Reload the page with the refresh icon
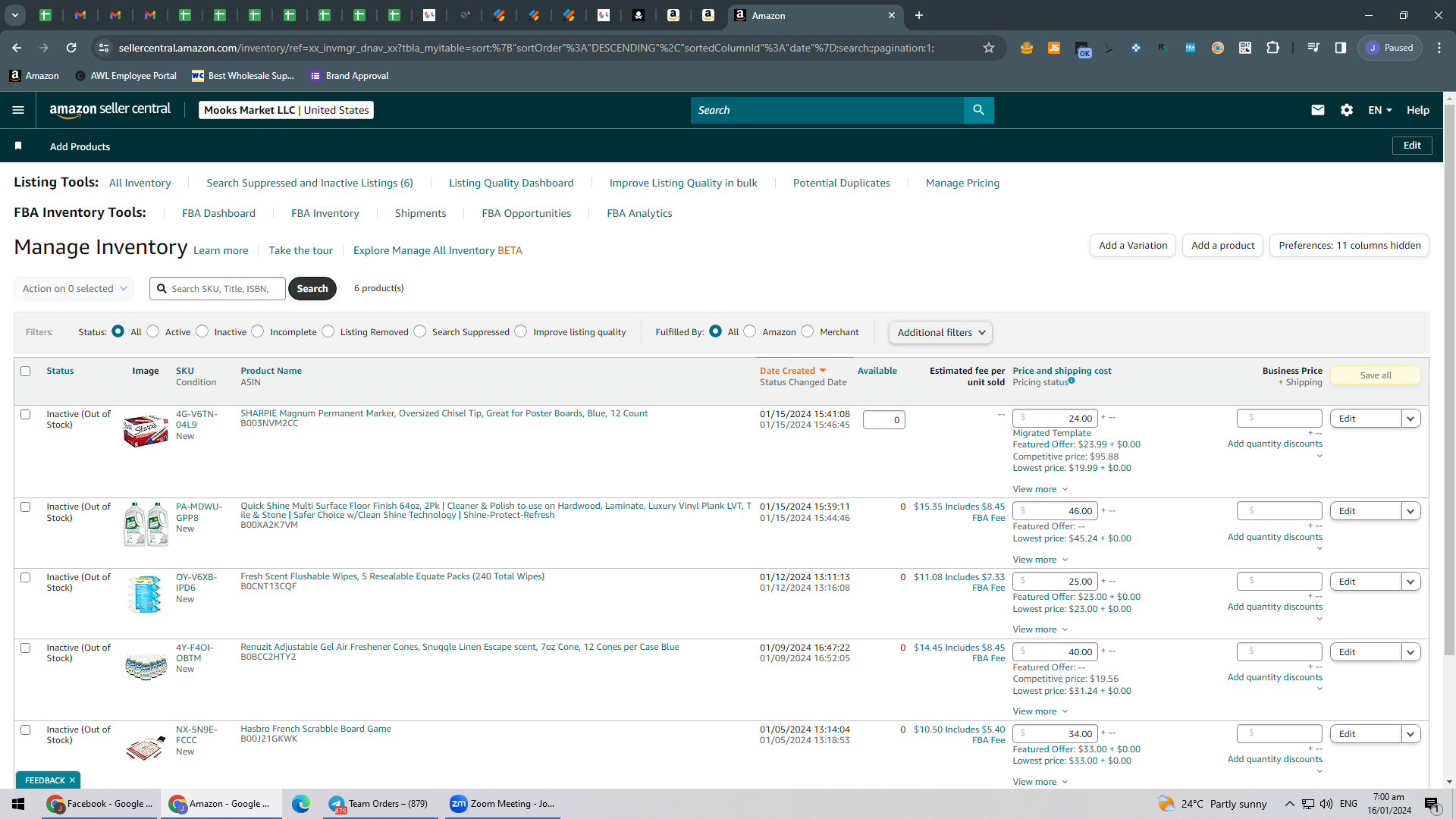The width and height of the screenshot is (1456, 819). (71, 48)
